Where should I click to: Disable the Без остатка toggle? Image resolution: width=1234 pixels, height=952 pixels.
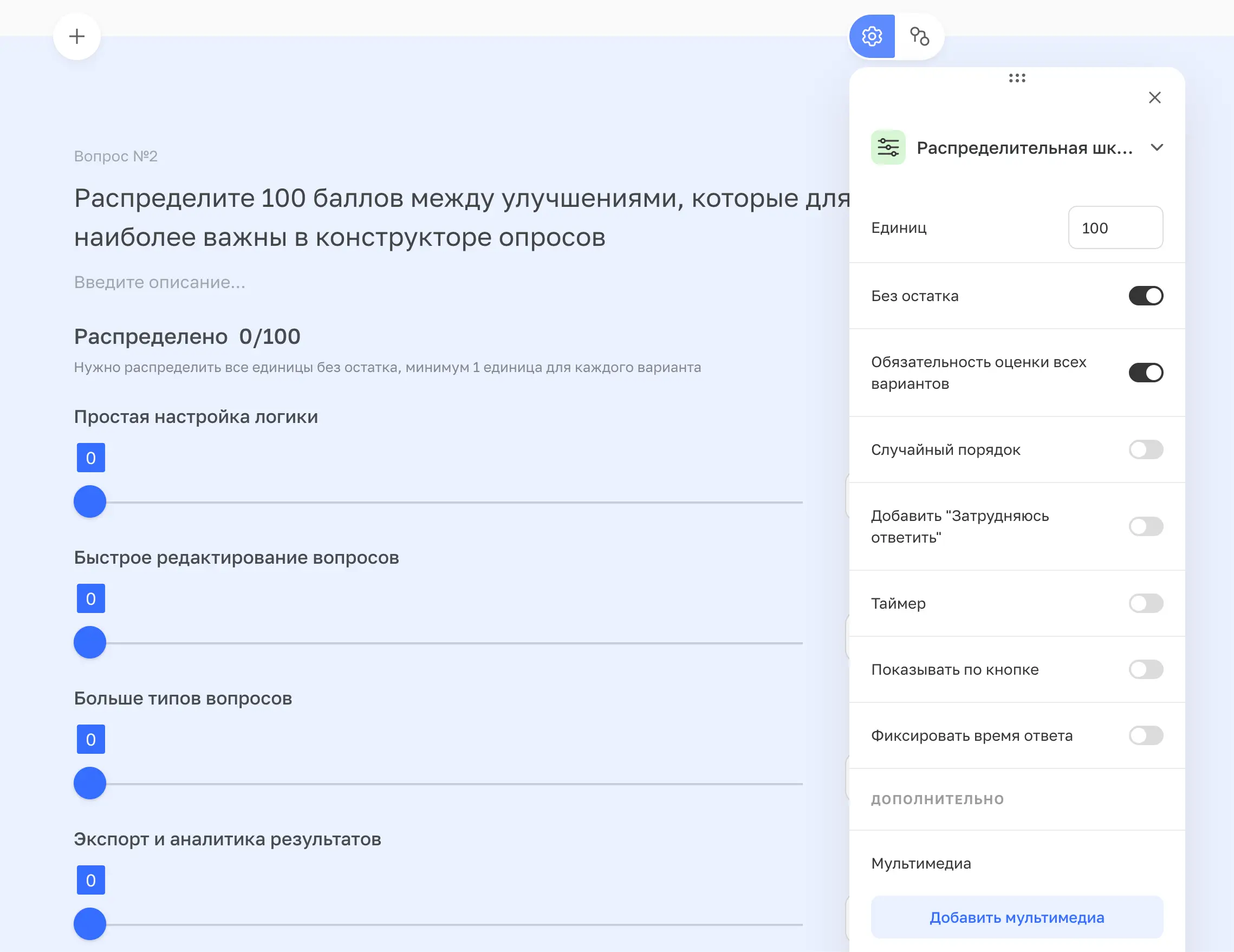click(1146, 296)
